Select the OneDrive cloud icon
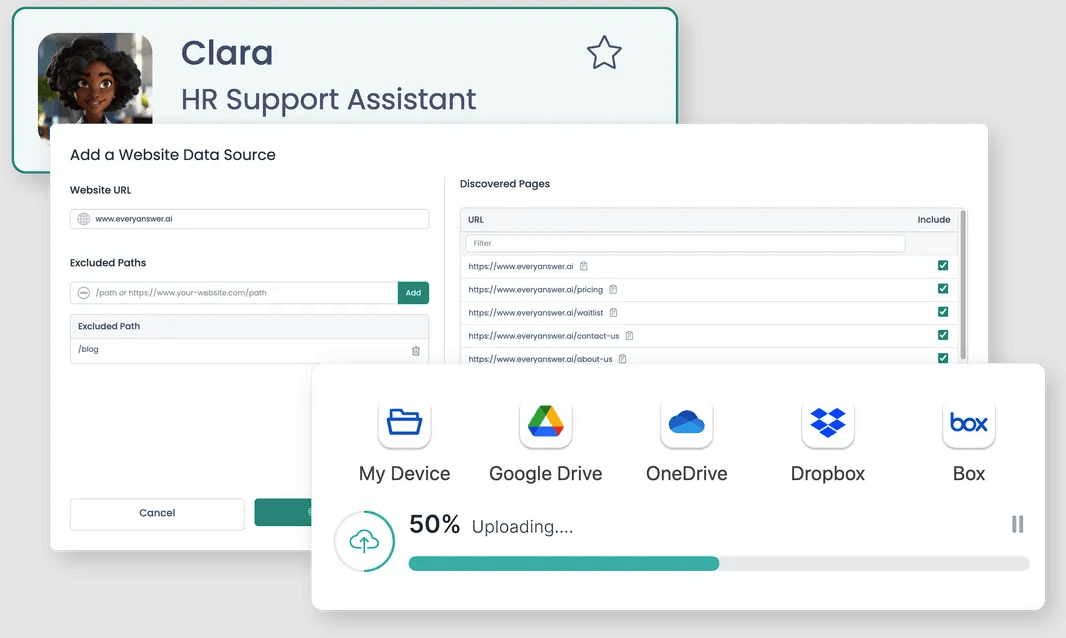This screenshot has height=638, width=1066. point(686,422)
